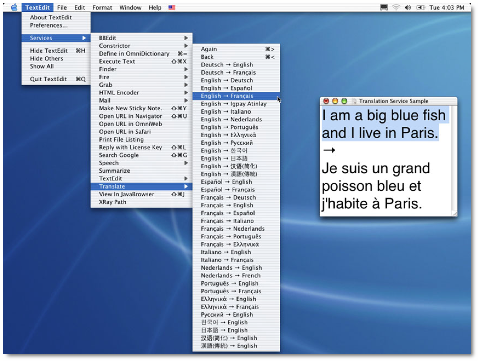Image resolution: width=478 pixels, height=361 pixels.
Task: Select Français → Deutsch translation
Action: coord(236,197)
